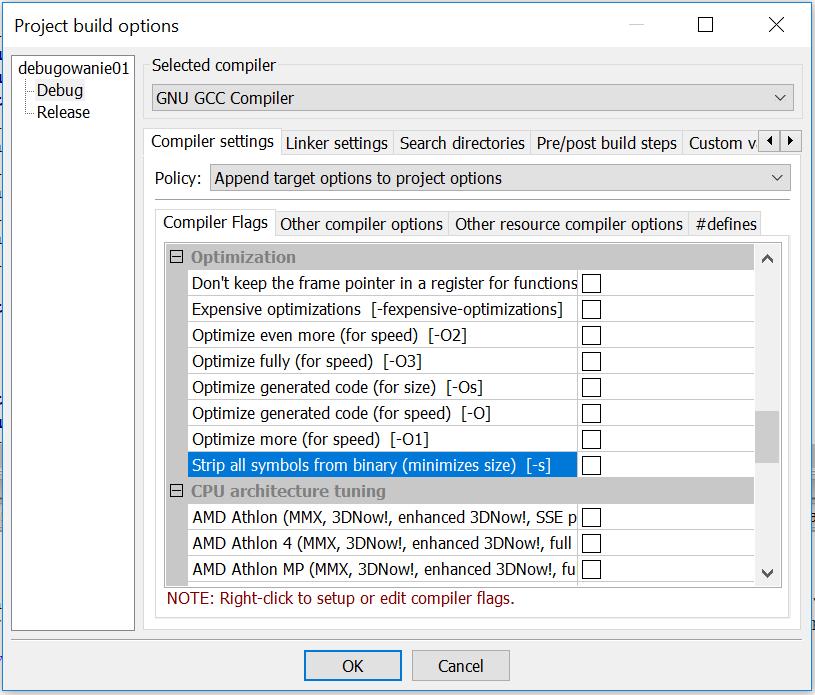Select the Expensive optimizations row
This screenshot has height=695, width=815.
383,309
